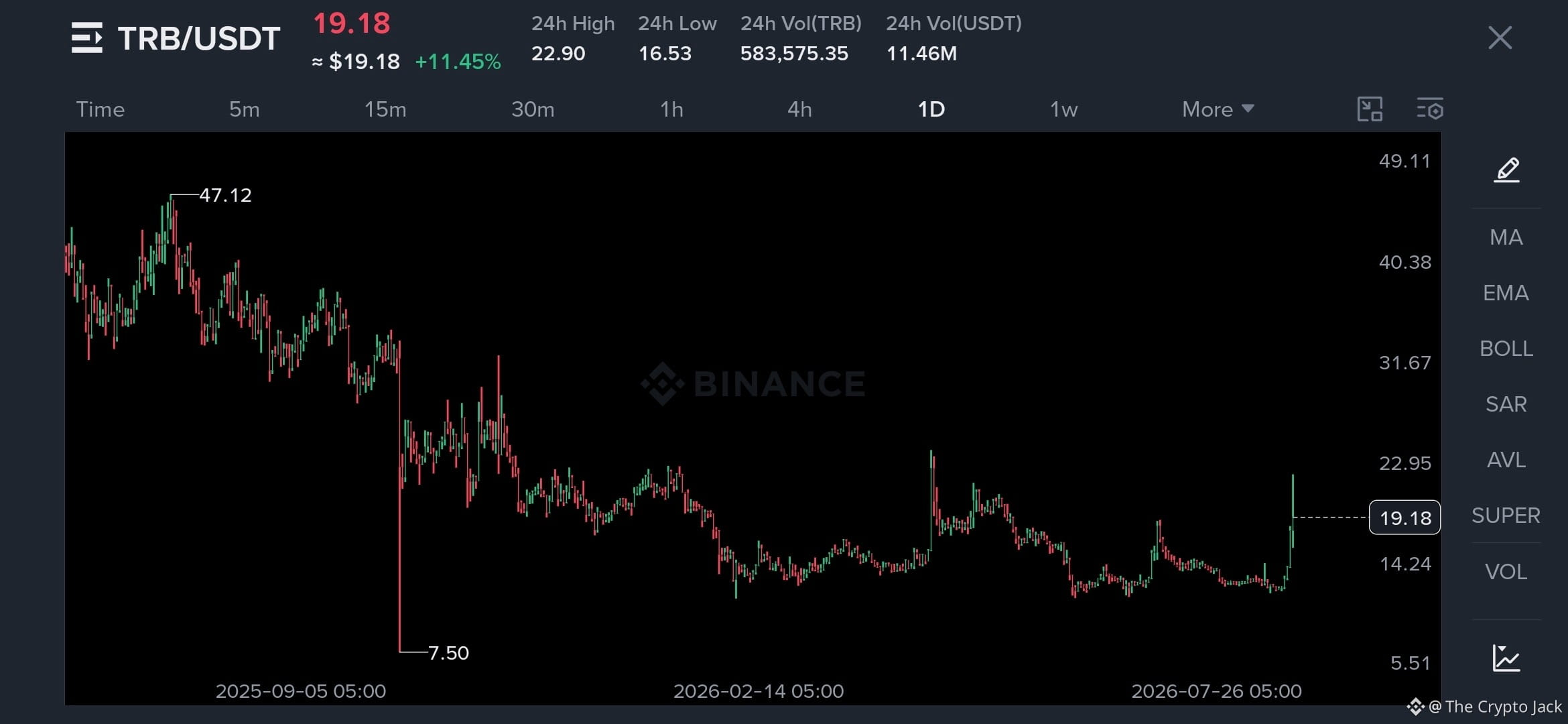Image resolution: width=1568 pixels, height=724 pixels.
Task: Expand the More intervals dropdown
Action: (1218, 109)
